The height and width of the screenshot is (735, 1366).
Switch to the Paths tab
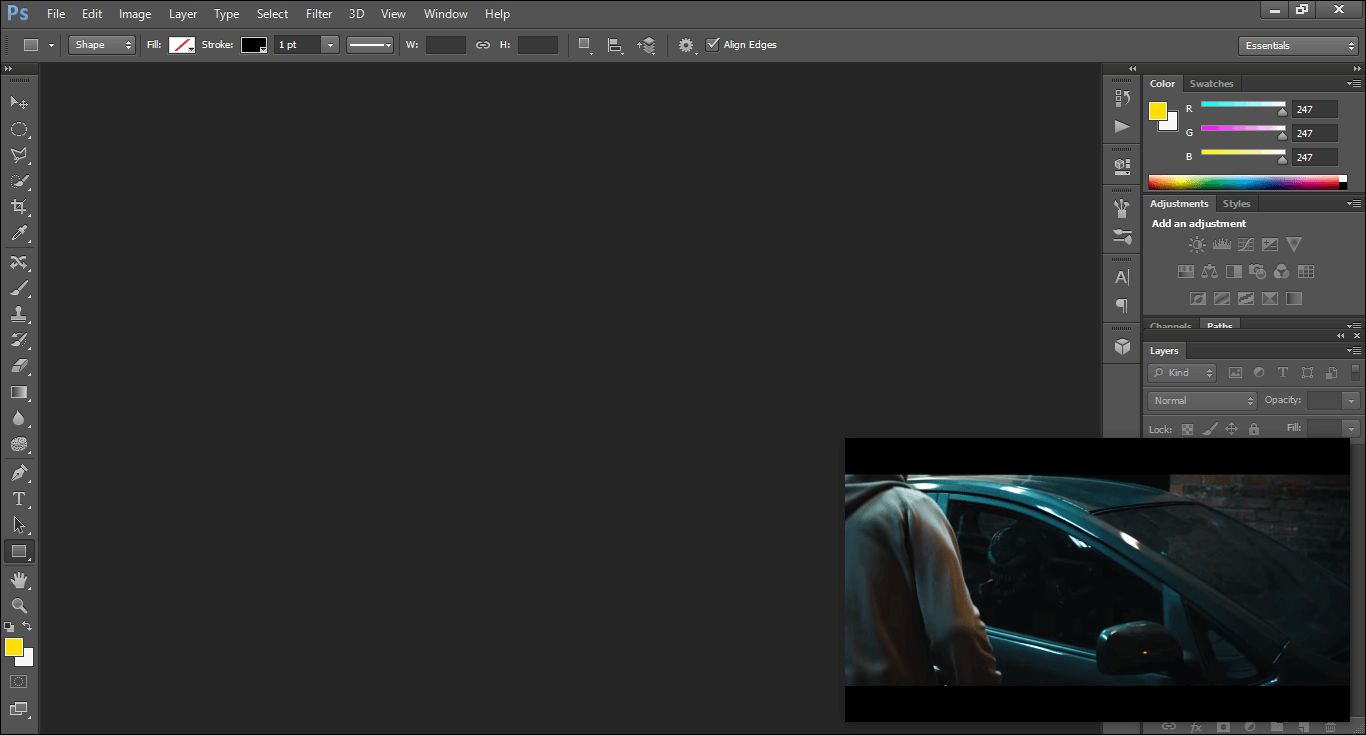click(x=1220, y=325)
